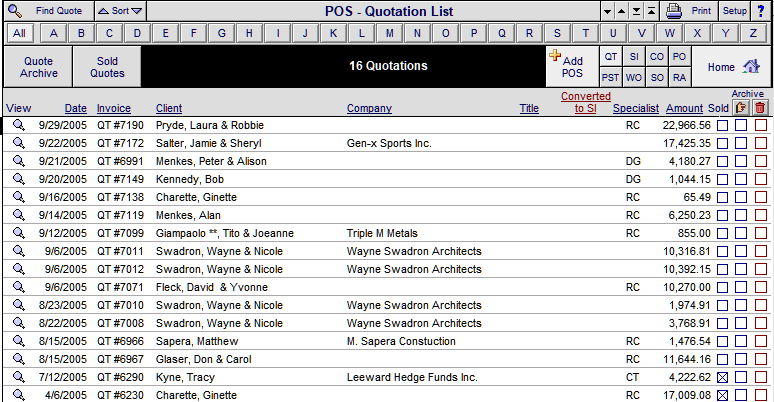Tick the red delete box for QT #7172
The width and height of the screenshot is (774, 402).
point(761,143)
